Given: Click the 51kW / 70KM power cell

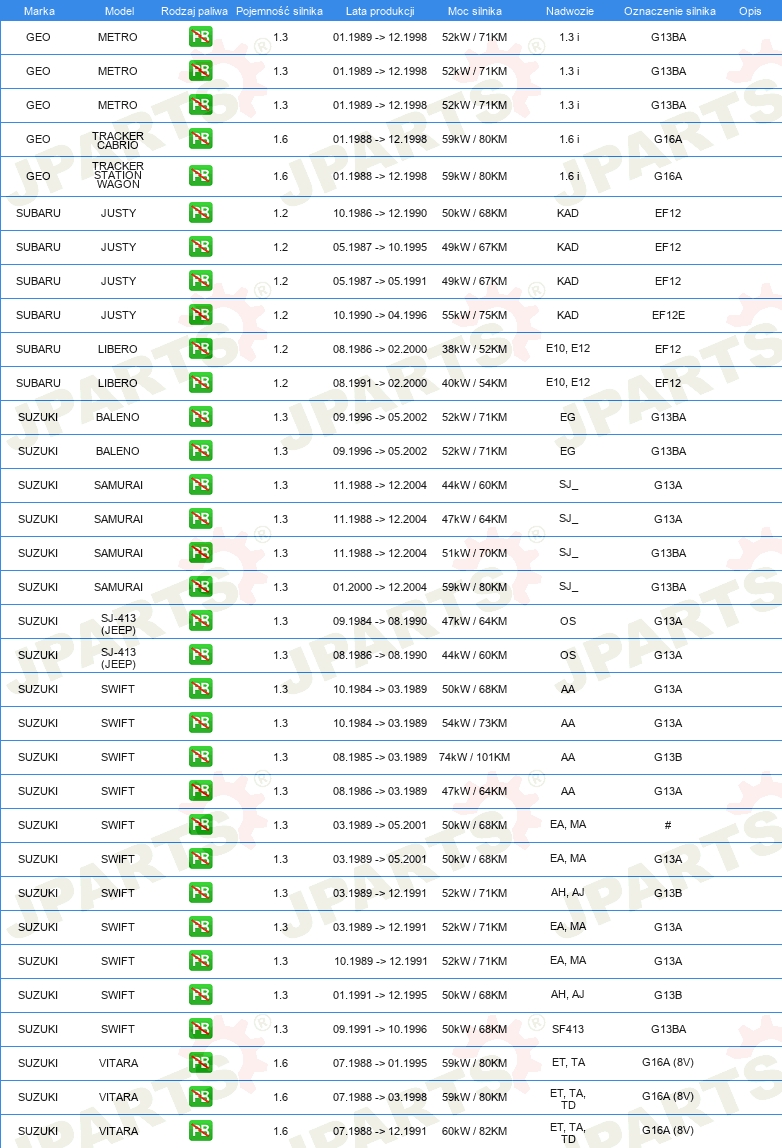Looking at the screenshot, I should (x=474, y=553).
